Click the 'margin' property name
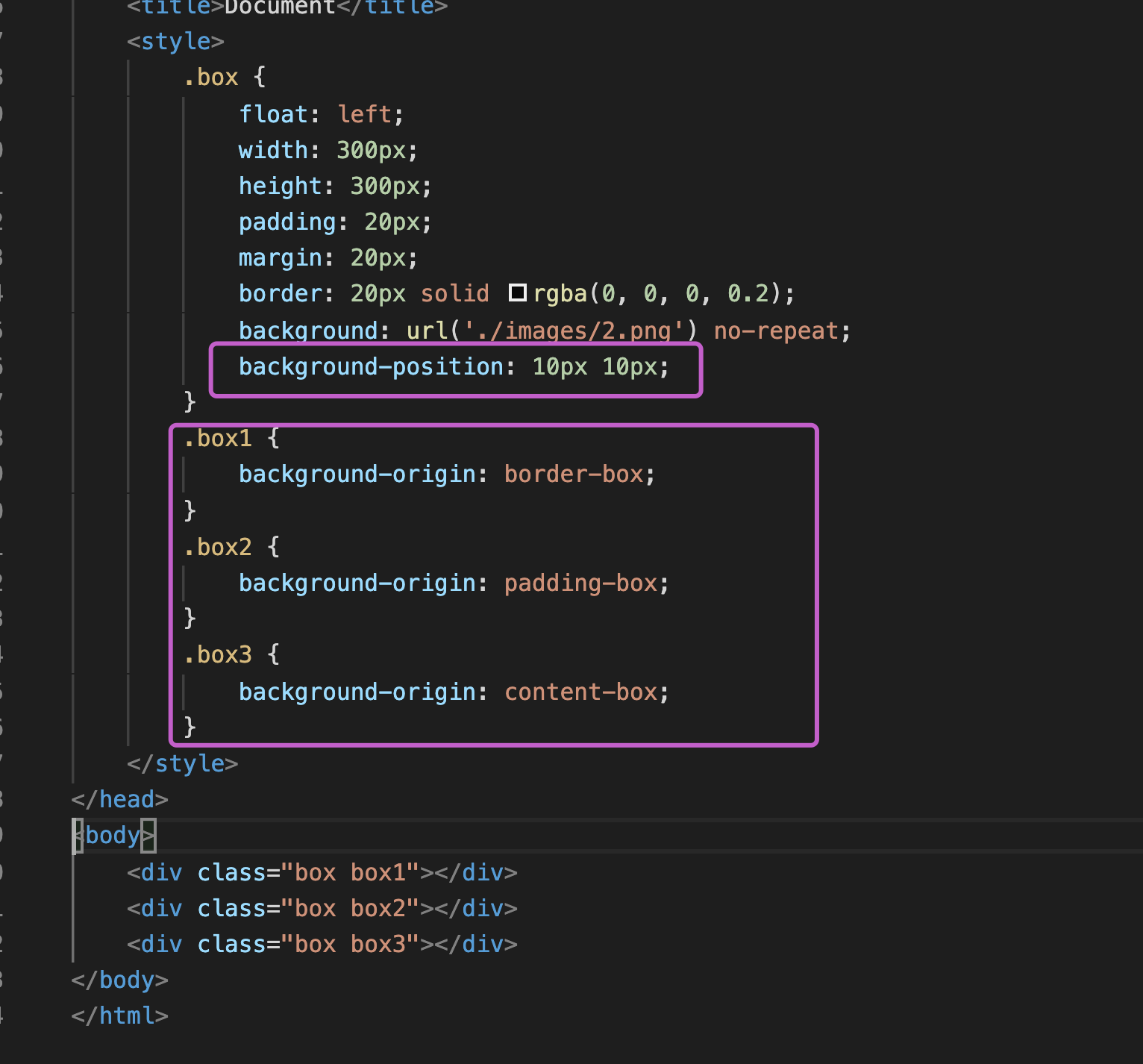Screen dimensions: 1143x1064 pos(280,257)
